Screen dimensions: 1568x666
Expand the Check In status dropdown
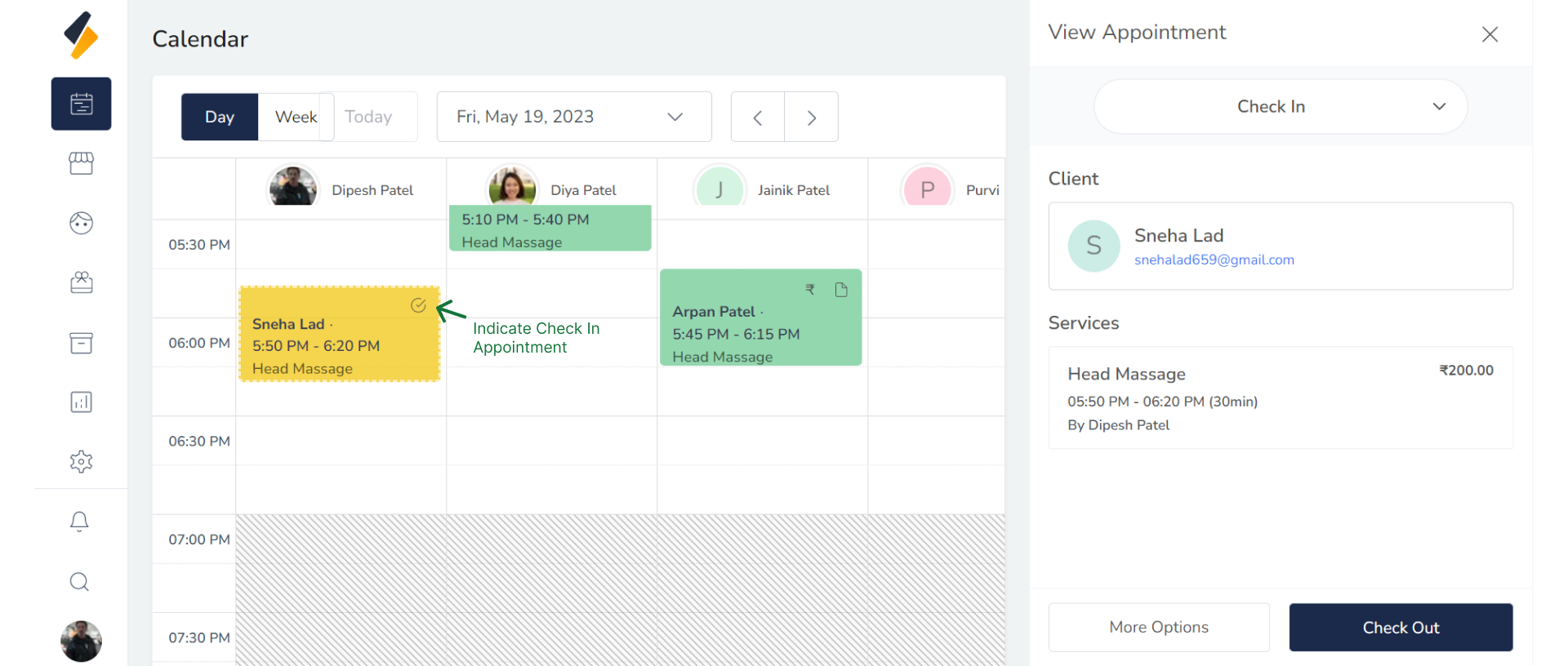(x=1280, y=107)
